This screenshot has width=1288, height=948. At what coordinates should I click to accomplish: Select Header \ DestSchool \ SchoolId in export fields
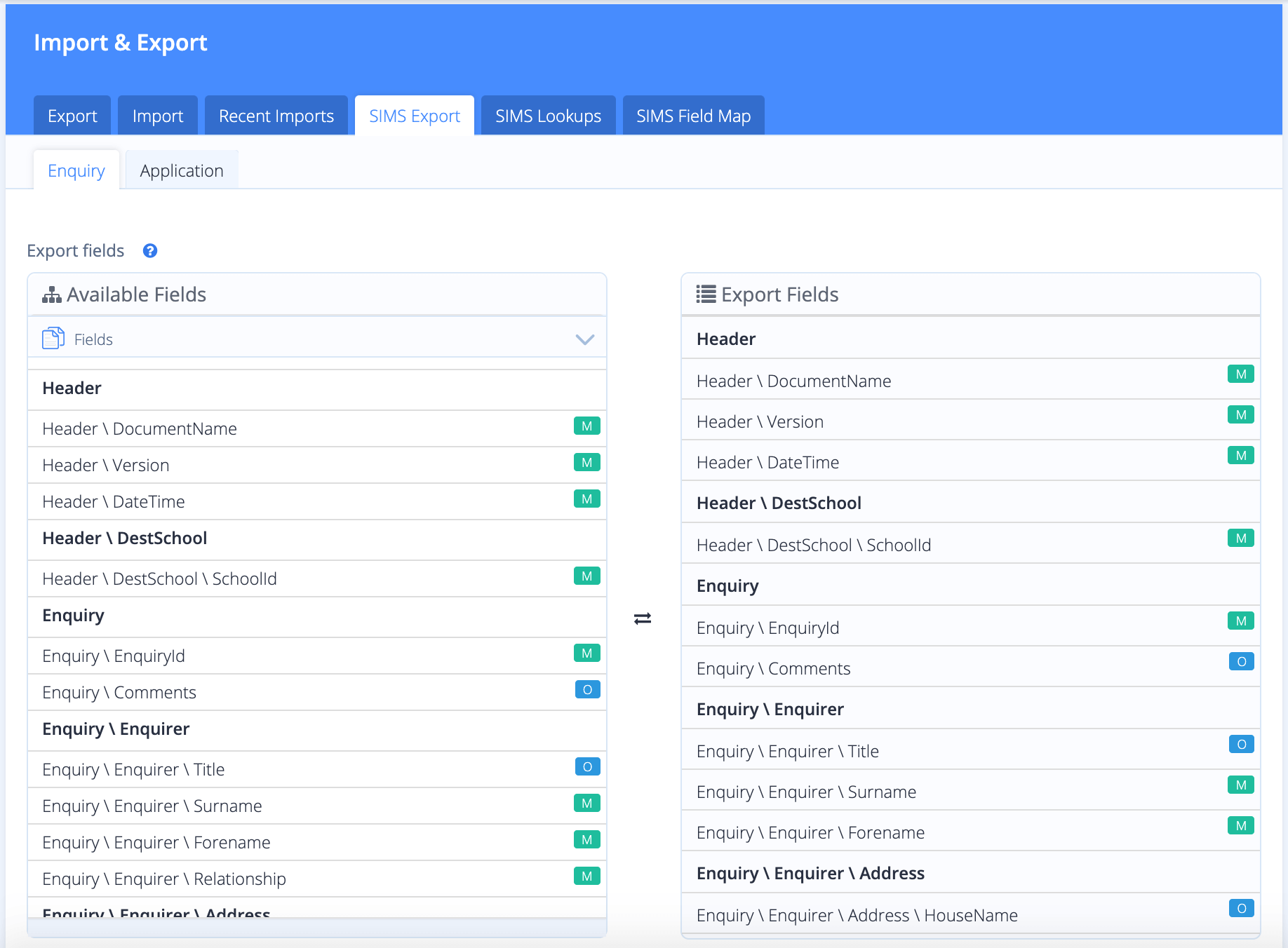tap(814, 545)
